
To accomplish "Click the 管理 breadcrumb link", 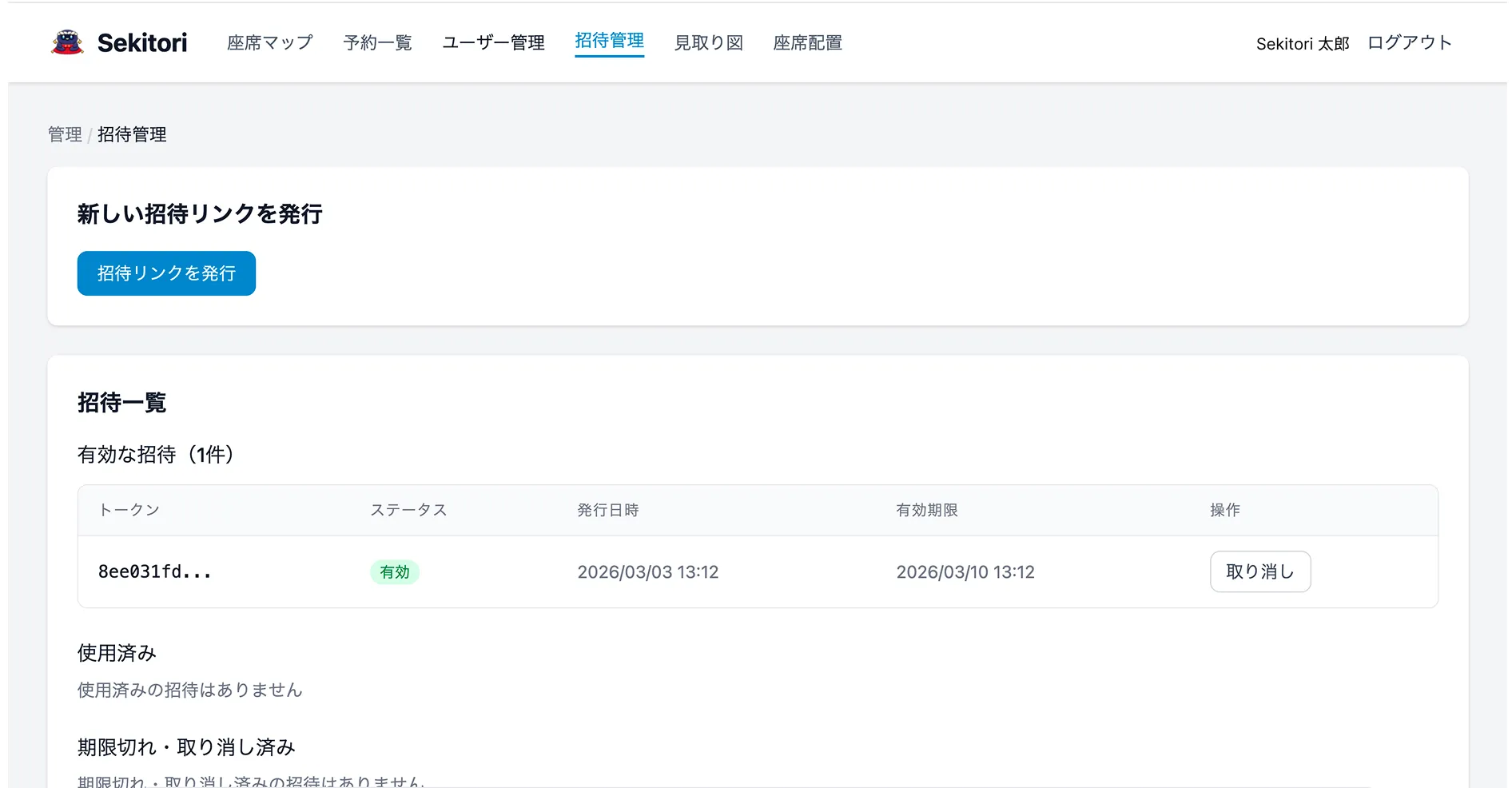I will point(65,134).
